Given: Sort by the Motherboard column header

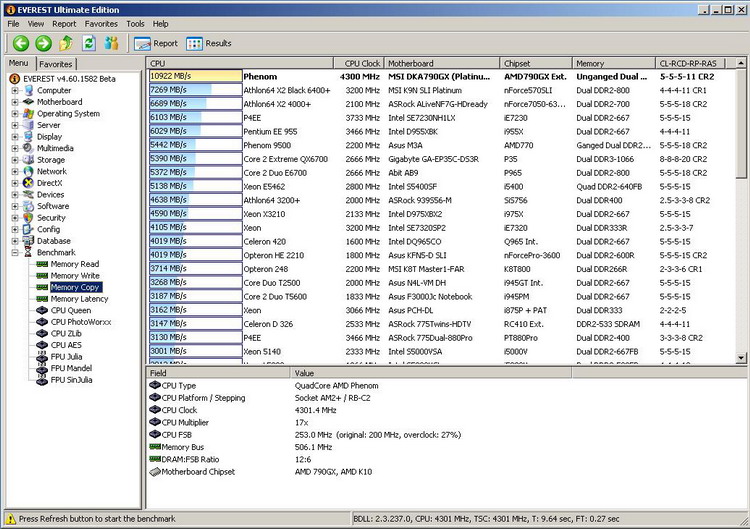Looking at the screenshot, I should [x=441, y=63].
